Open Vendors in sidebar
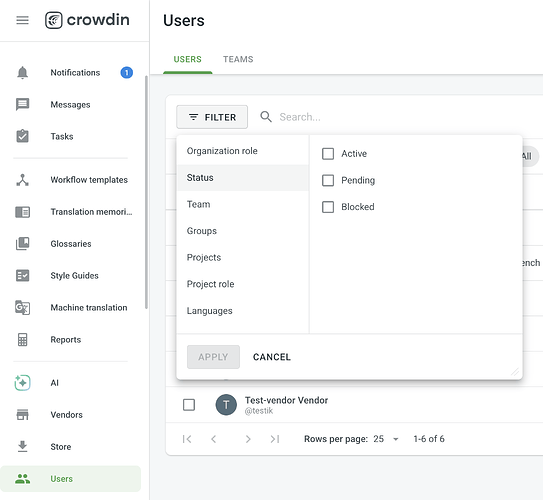Screen dimensions: 543x500 point(66,415)
